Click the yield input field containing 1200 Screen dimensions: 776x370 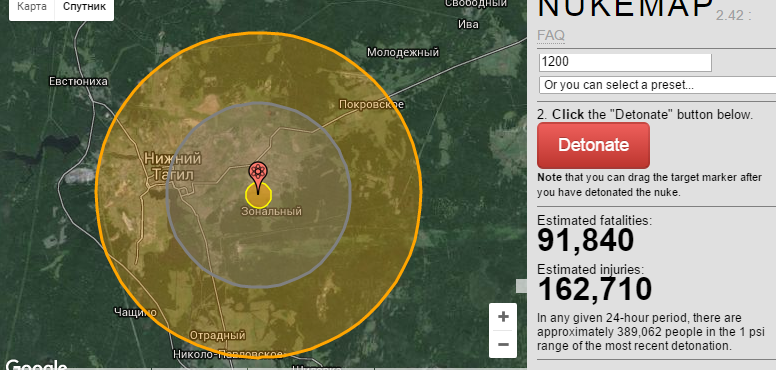coord(625,62)
